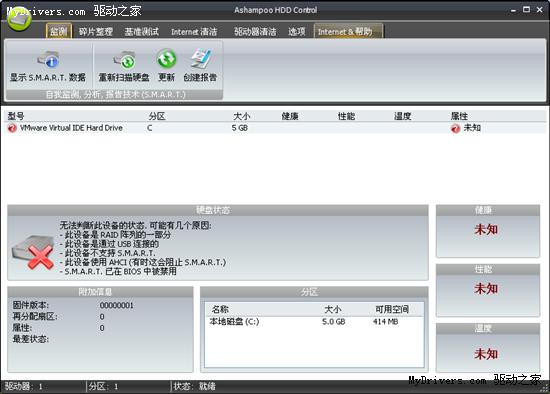The height and width of the screenshot is (394, 550).
Task: Click the 再分配扇区 label
Action: [35, 316]
